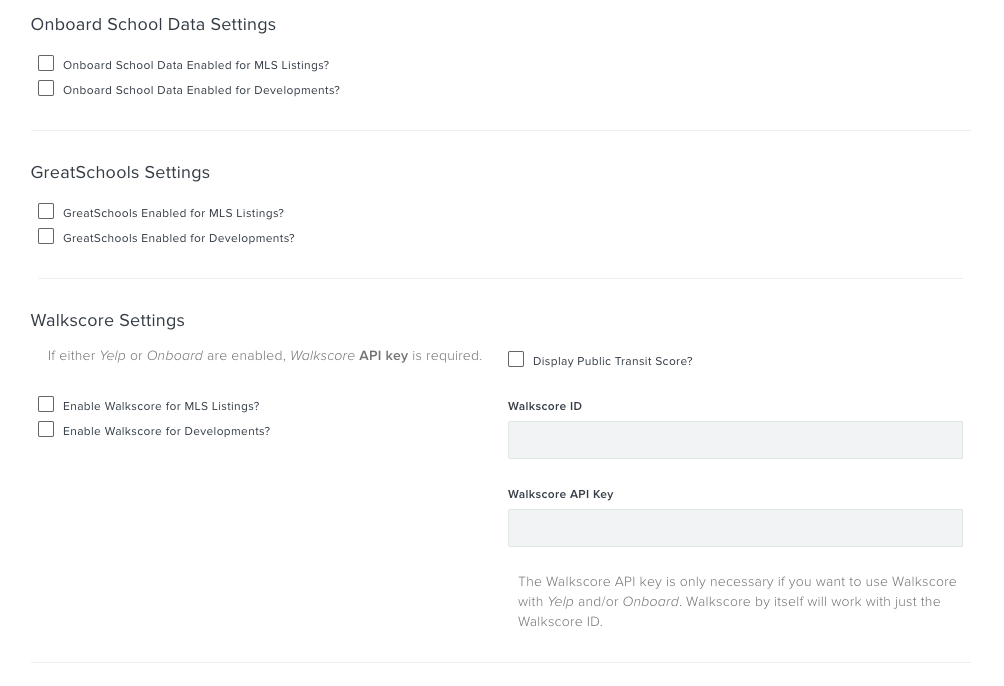Click into the Walkscore API Key field

[735, 528]
